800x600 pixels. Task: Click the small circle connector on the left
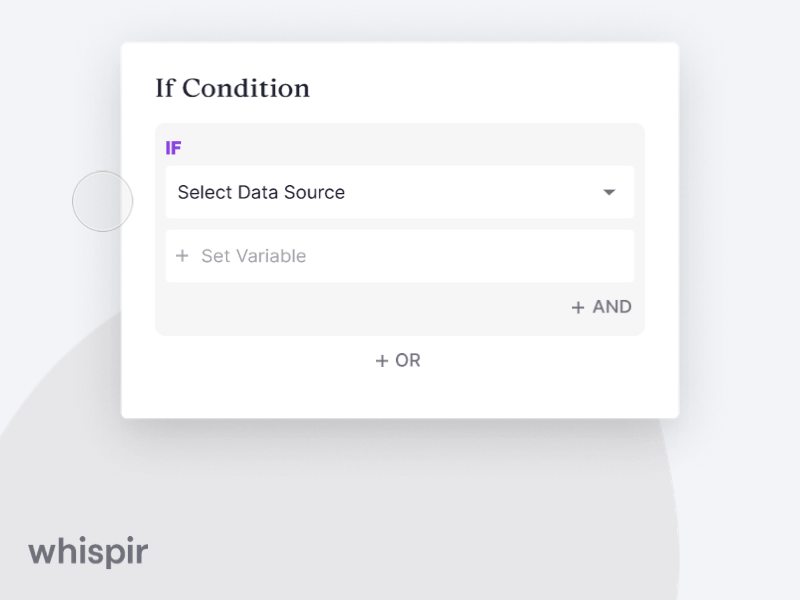click(103, 201)
